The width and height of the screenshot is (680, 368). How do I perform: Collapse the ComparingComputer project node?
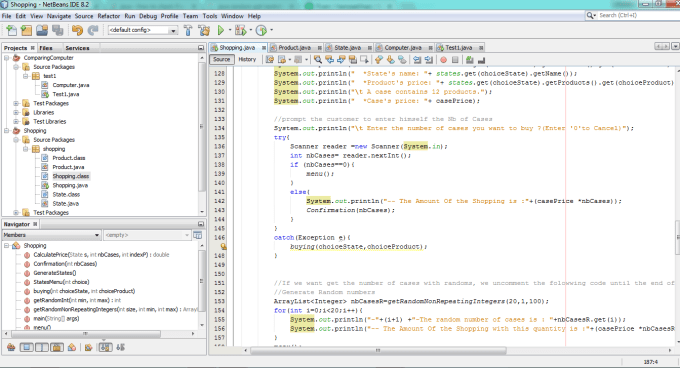(7, 58)
